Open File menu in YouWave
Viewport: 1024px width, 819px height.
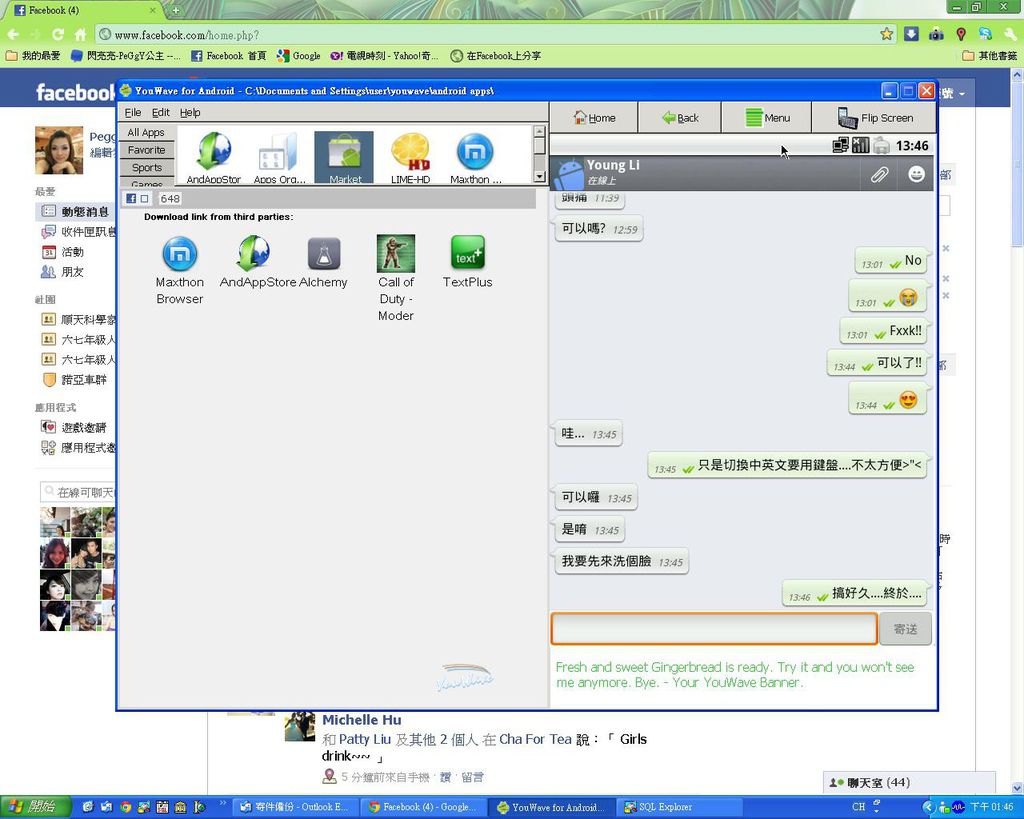click(x=133, y=112)
